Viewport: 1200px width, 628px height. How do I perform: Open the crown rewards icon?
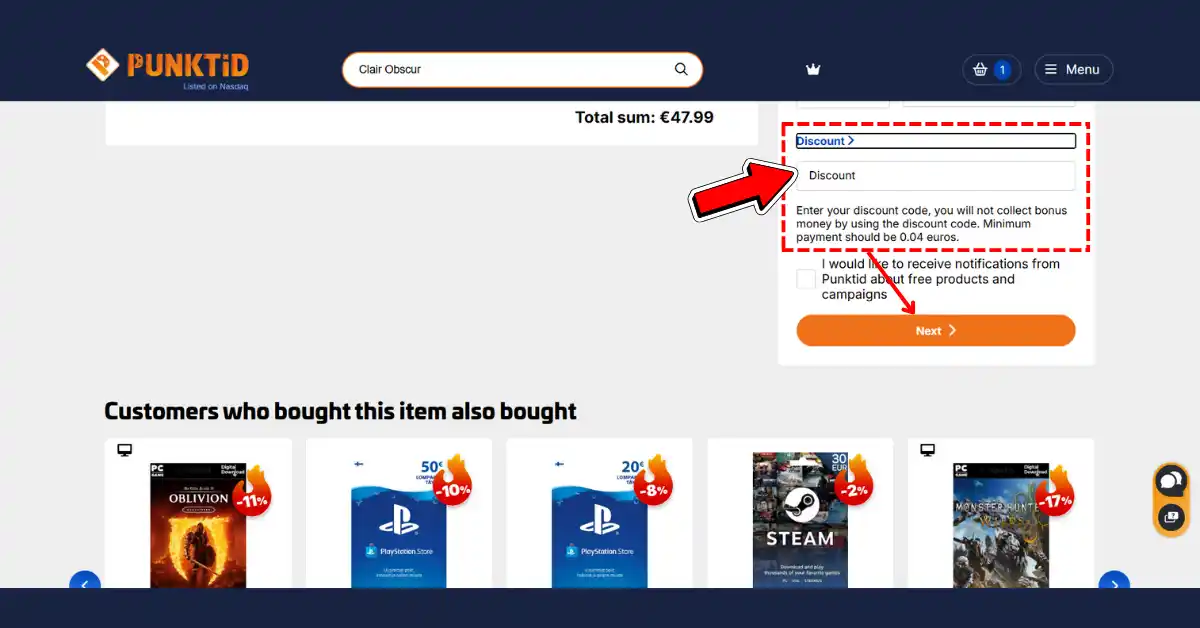pyautogui.click(x=813, y=69)
